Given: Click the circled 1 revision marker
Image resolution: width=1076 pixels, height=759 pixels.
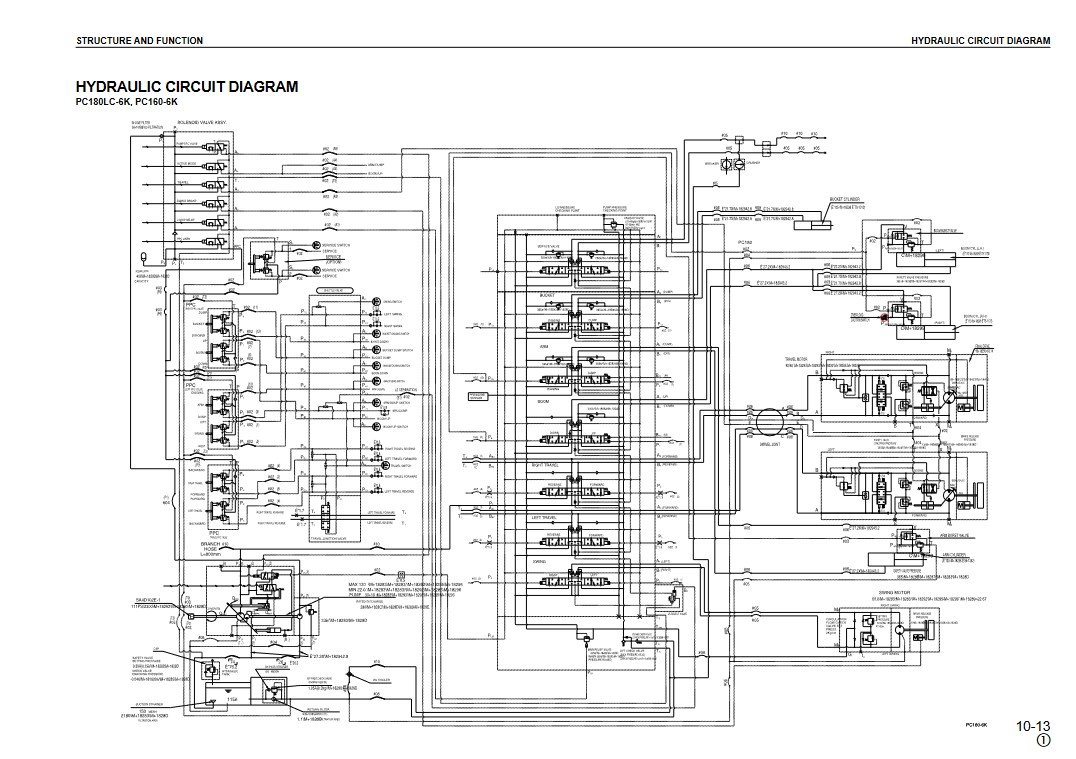Looking at the screenshot, I should coord(1043,741).
